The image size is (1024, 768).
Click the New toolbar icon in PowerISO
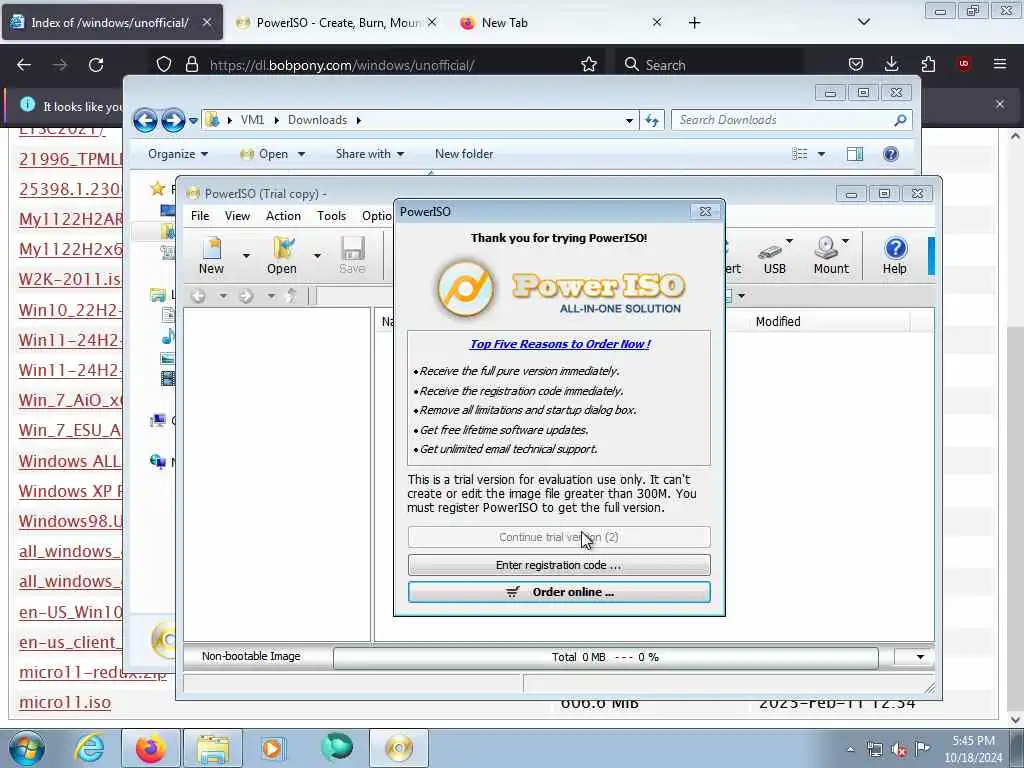(211, 255)
